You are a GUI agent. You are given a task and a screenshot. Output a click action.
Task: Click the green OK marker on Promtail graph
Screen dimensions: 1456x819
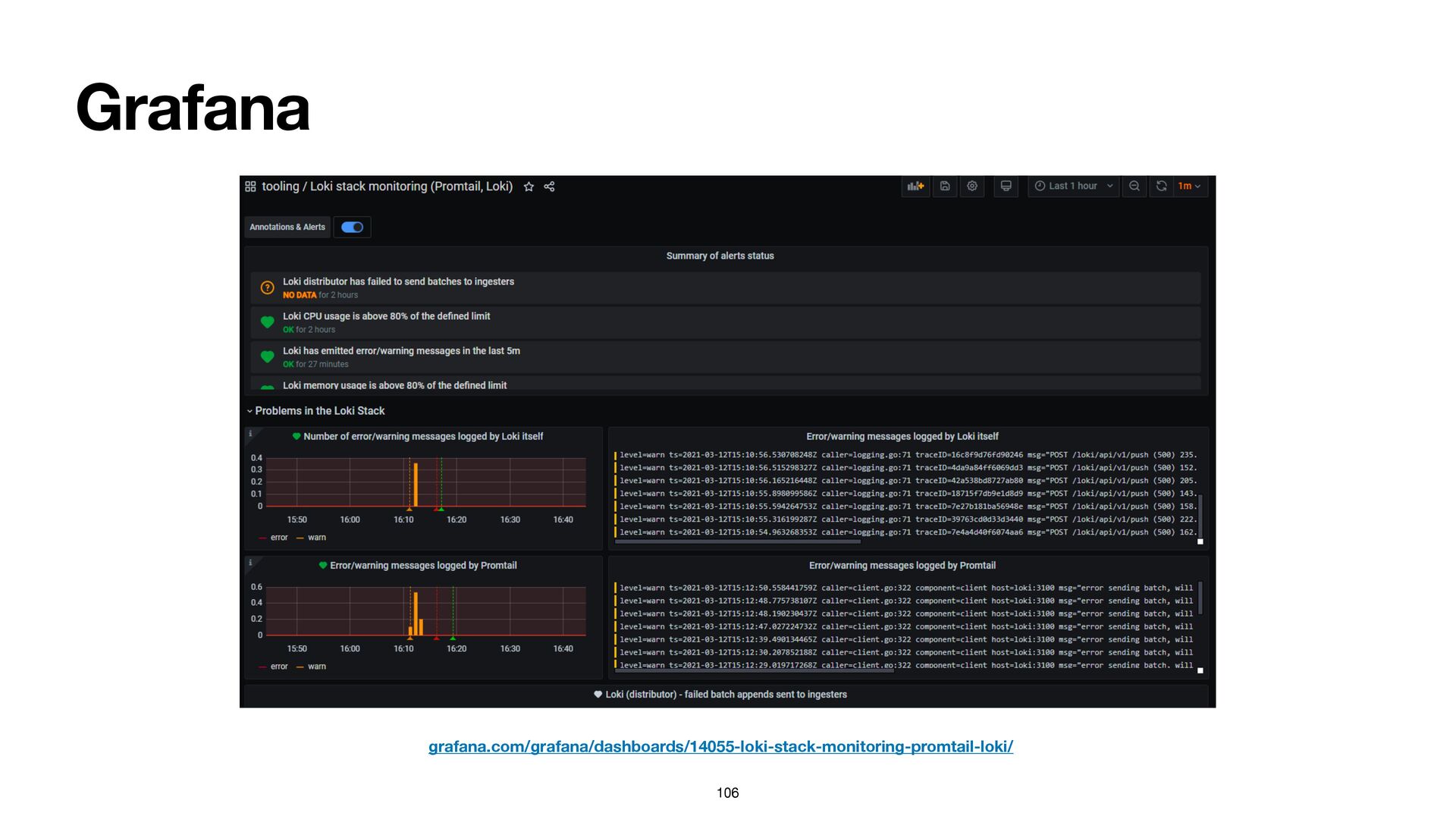[x=453, y=639]
